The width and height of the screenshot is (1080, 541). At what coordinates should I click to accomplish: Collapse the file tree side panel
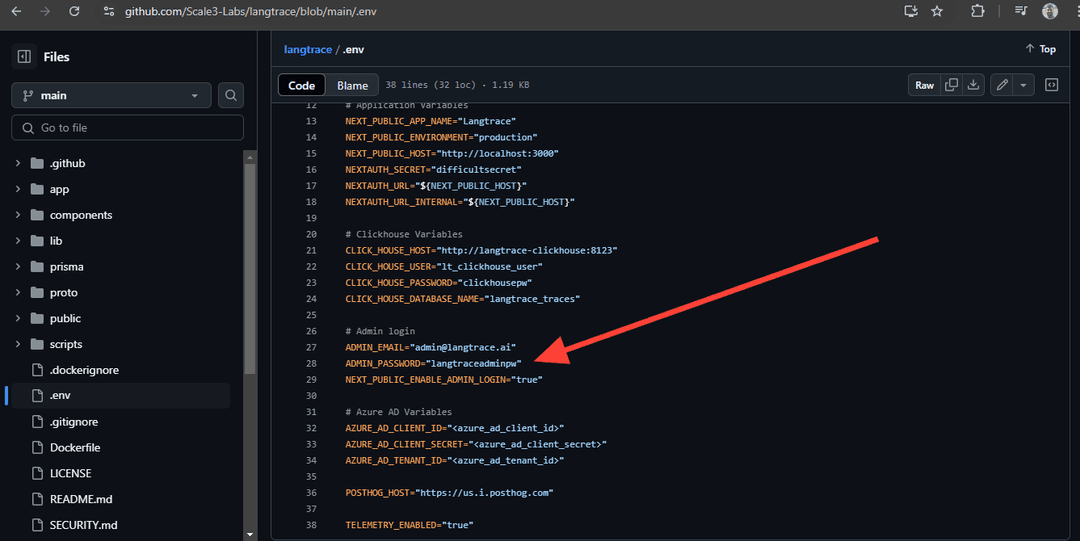(x=24, y=57)
